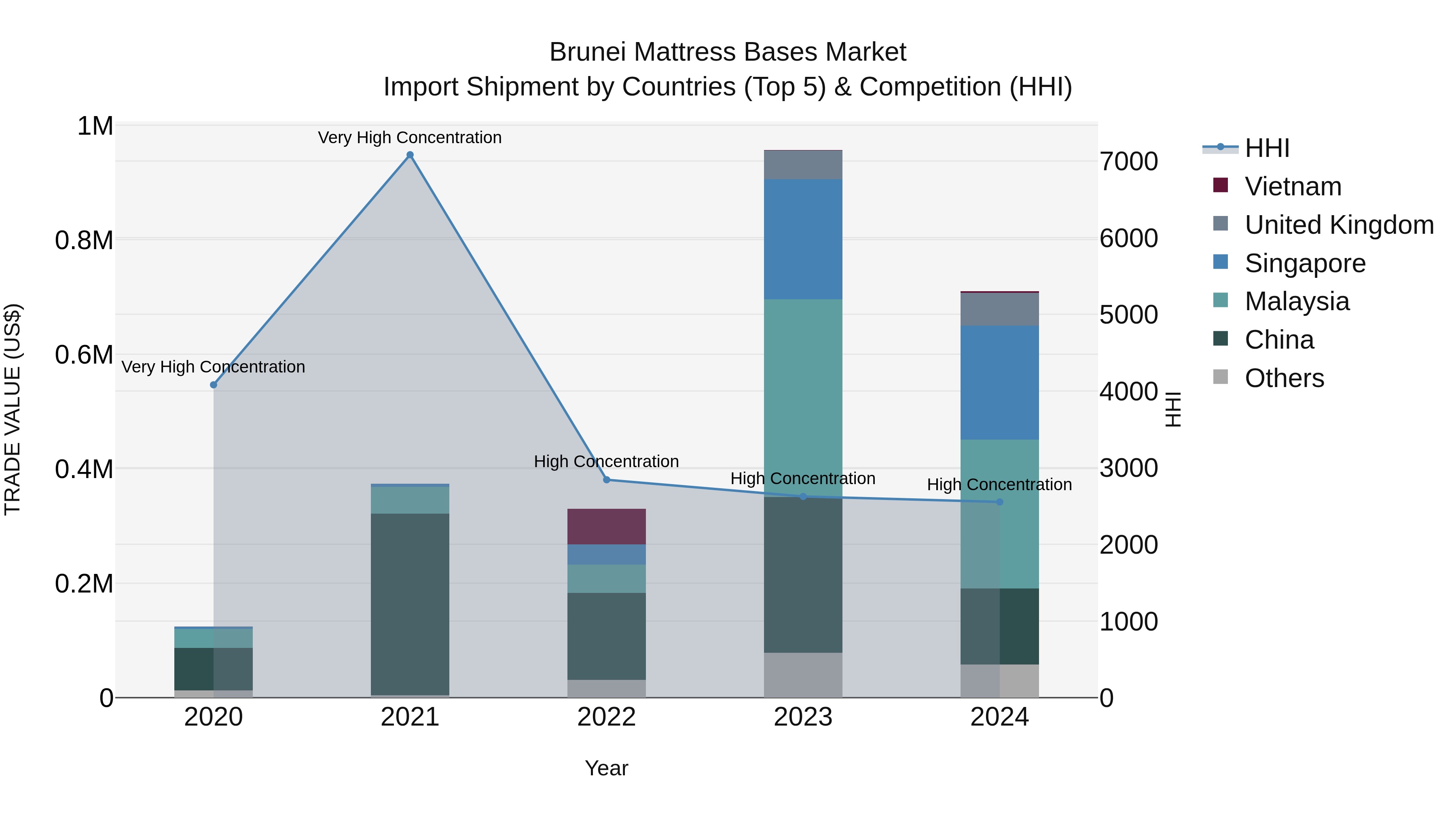Toggle the Singapore legend entry

(1289, 263)
